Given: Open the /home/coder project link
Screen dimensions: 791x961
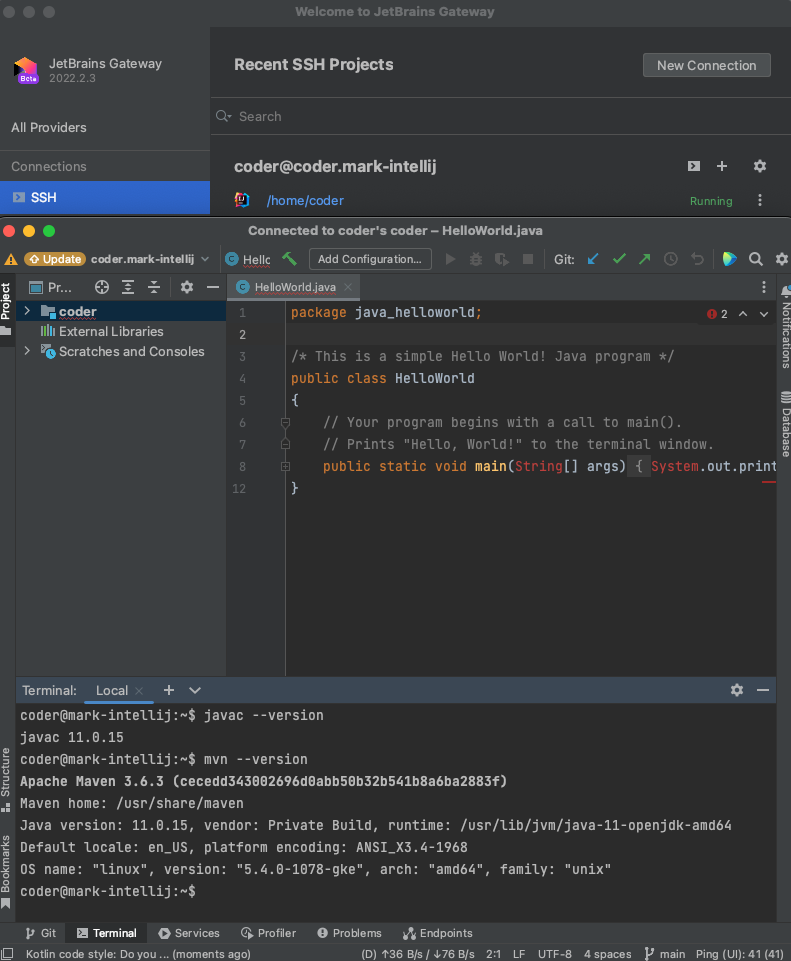Looking at the screenshot, I should click(x=305, y=200).
